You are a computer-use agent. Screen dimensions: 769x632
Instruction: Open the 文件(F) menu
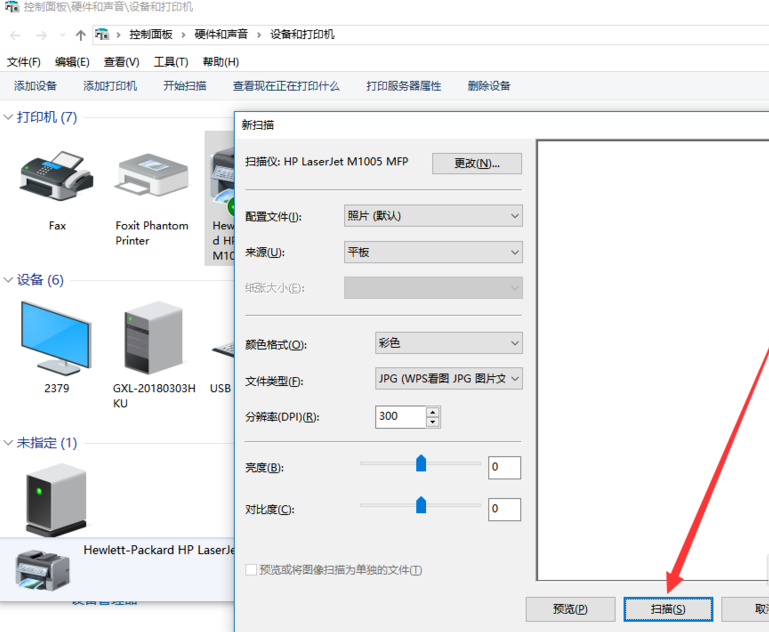(x=24, y=62)
